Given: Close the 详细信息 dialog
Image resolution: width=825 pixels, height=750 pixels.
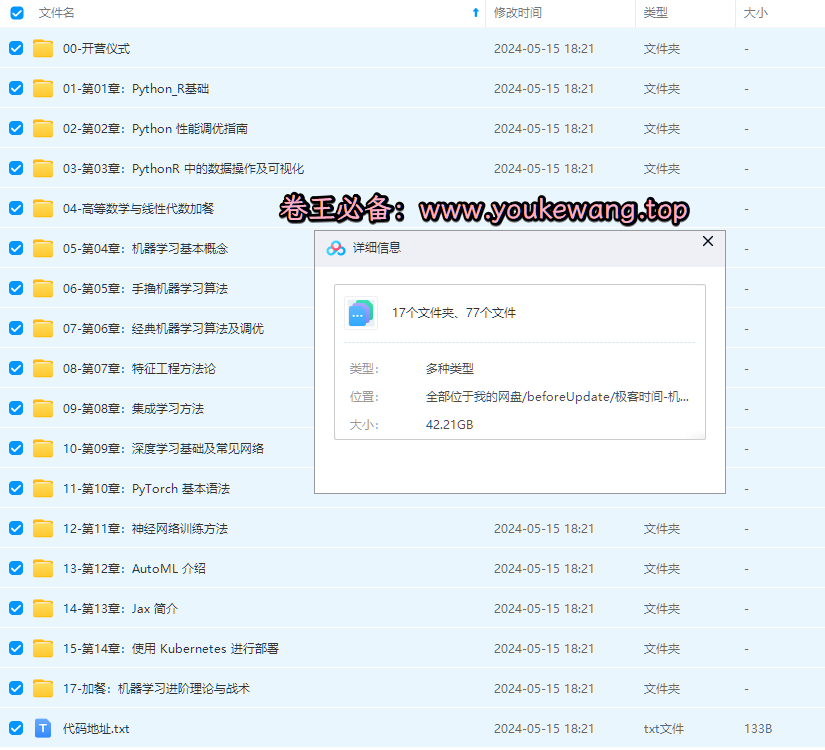Looking at the screenshot, I should [x=708, y=241].
